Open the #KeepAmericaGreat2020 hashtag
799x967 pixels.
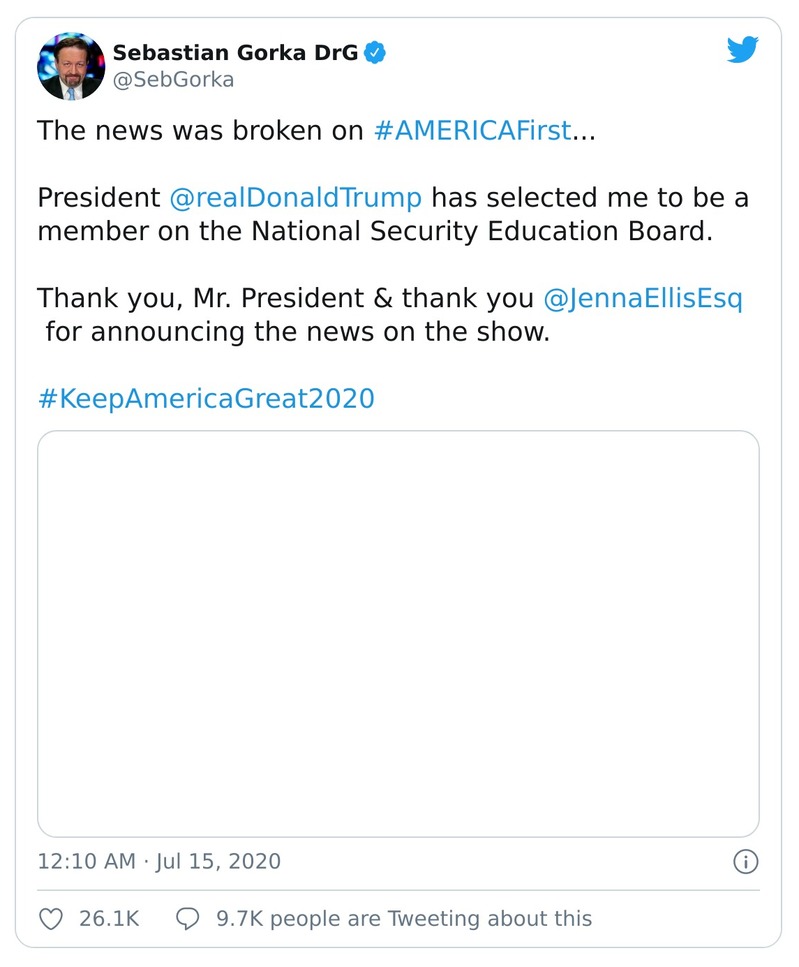click(206, 398)
